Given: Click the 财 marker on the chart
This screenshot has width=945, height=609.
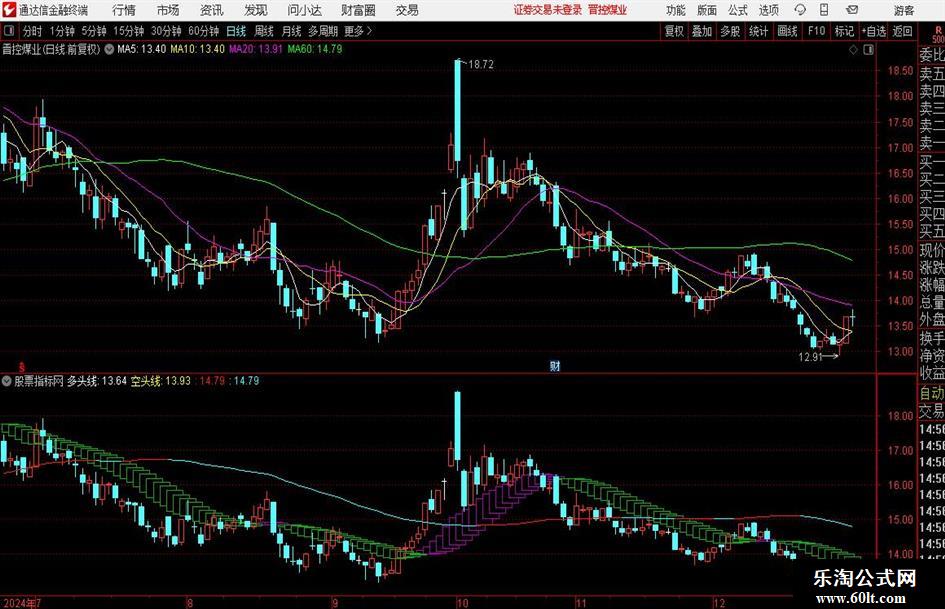Looking at the screenshot, I should click(554, 366).
